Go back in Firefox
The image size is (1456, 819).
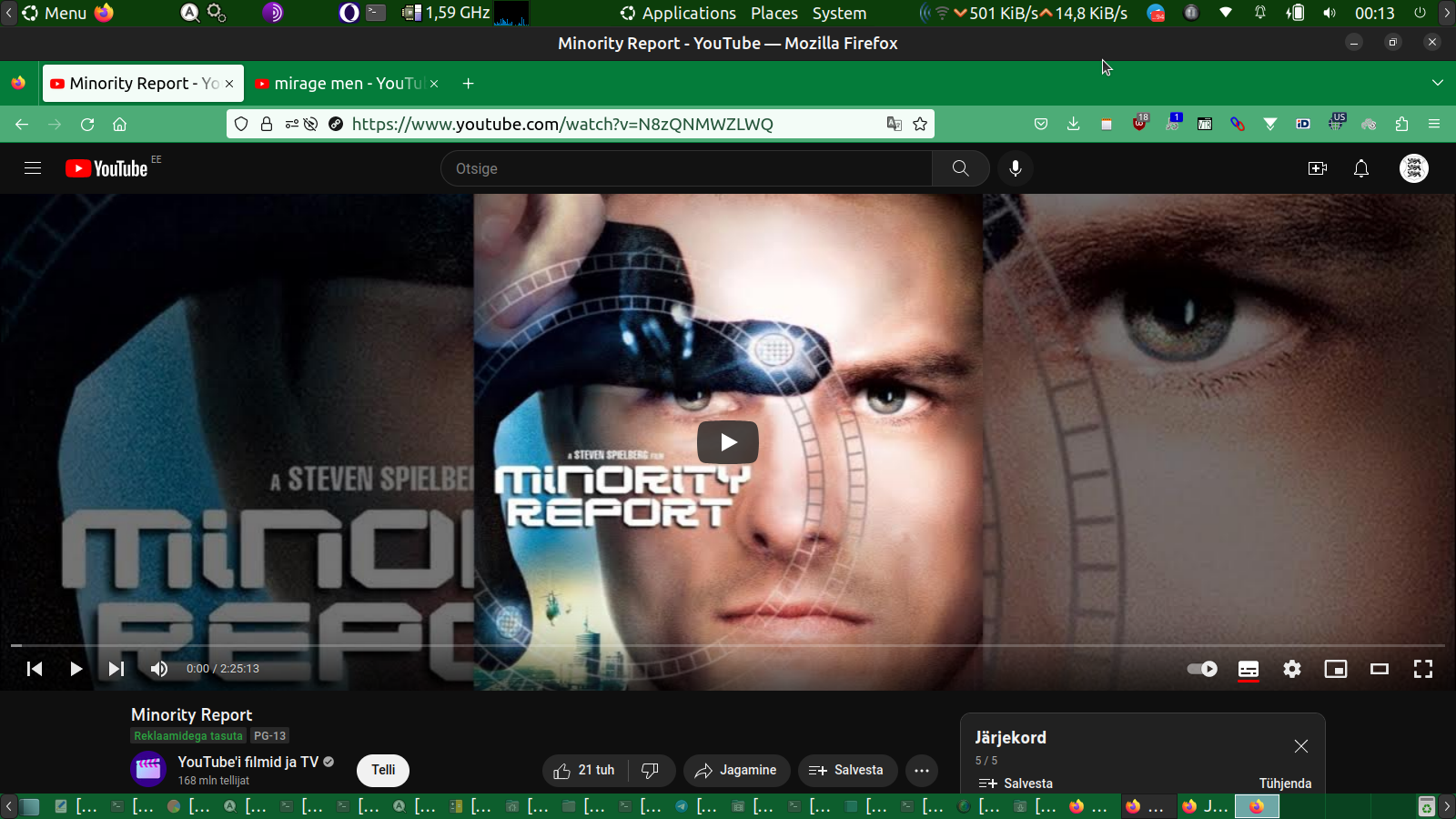(22, 124)
